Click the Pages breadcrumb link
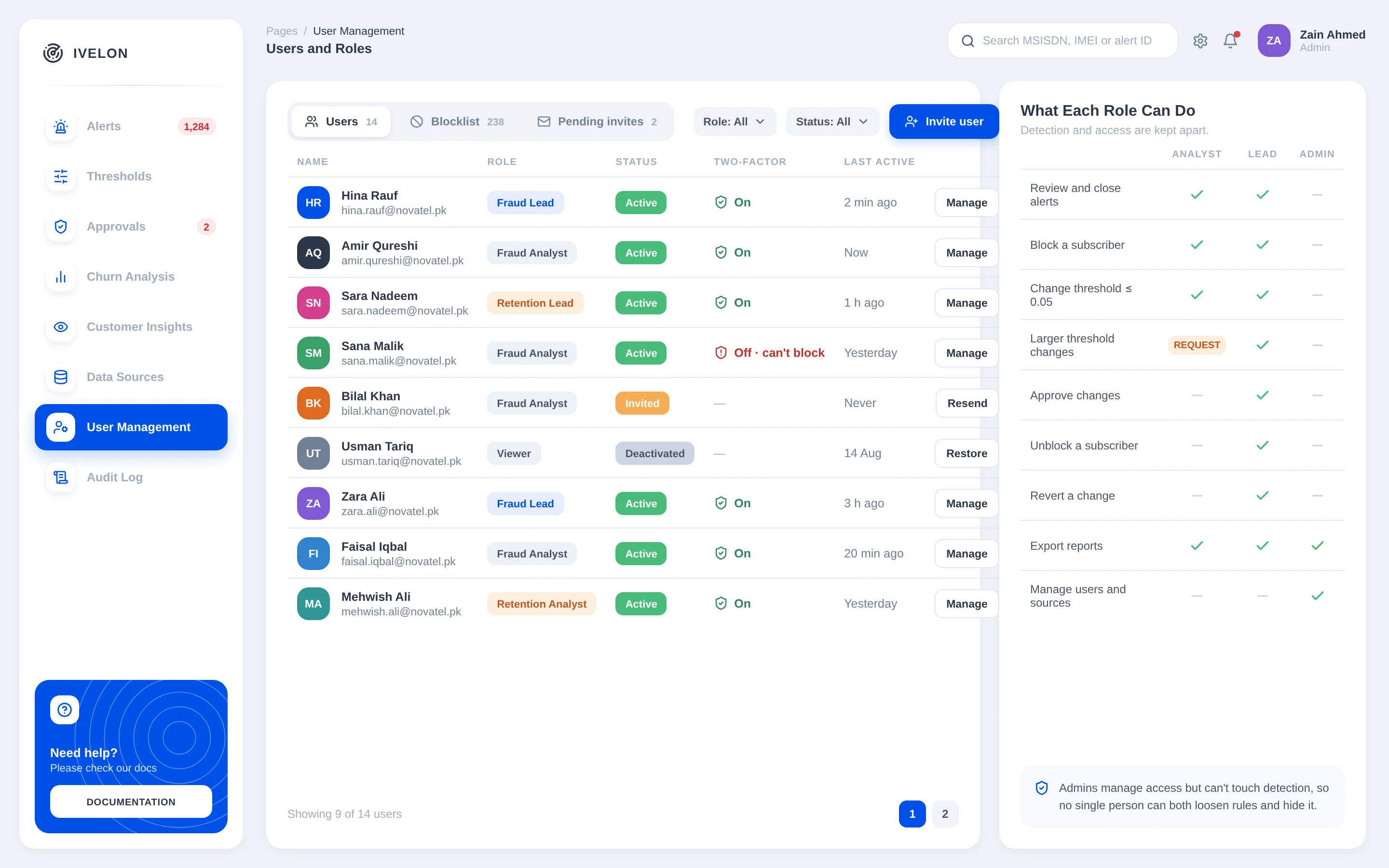Viewport: 1389px width, 868px height. [x=282, y=31]
